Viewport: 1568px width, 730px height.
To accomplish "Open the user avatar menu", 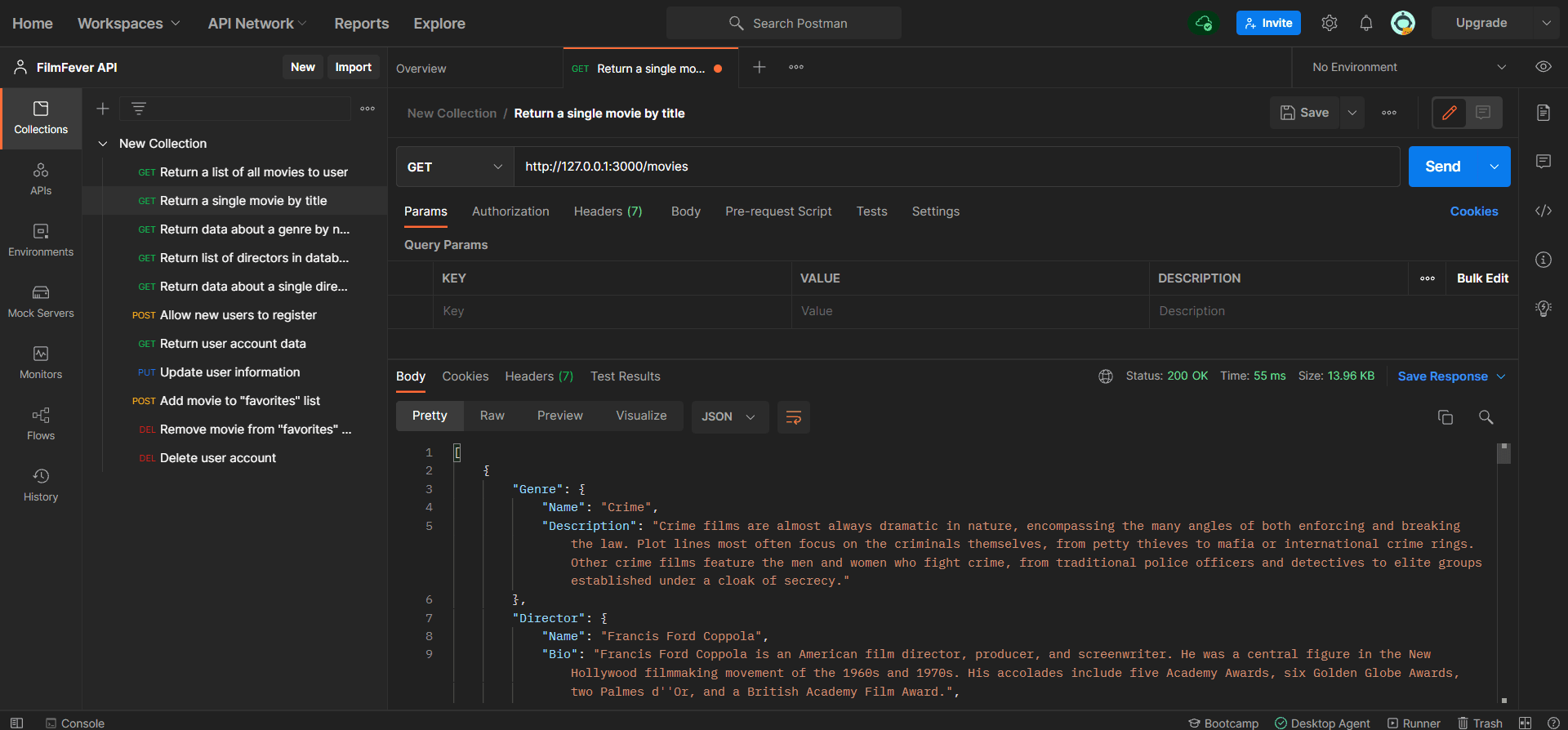I will [x=1403, y=23].
